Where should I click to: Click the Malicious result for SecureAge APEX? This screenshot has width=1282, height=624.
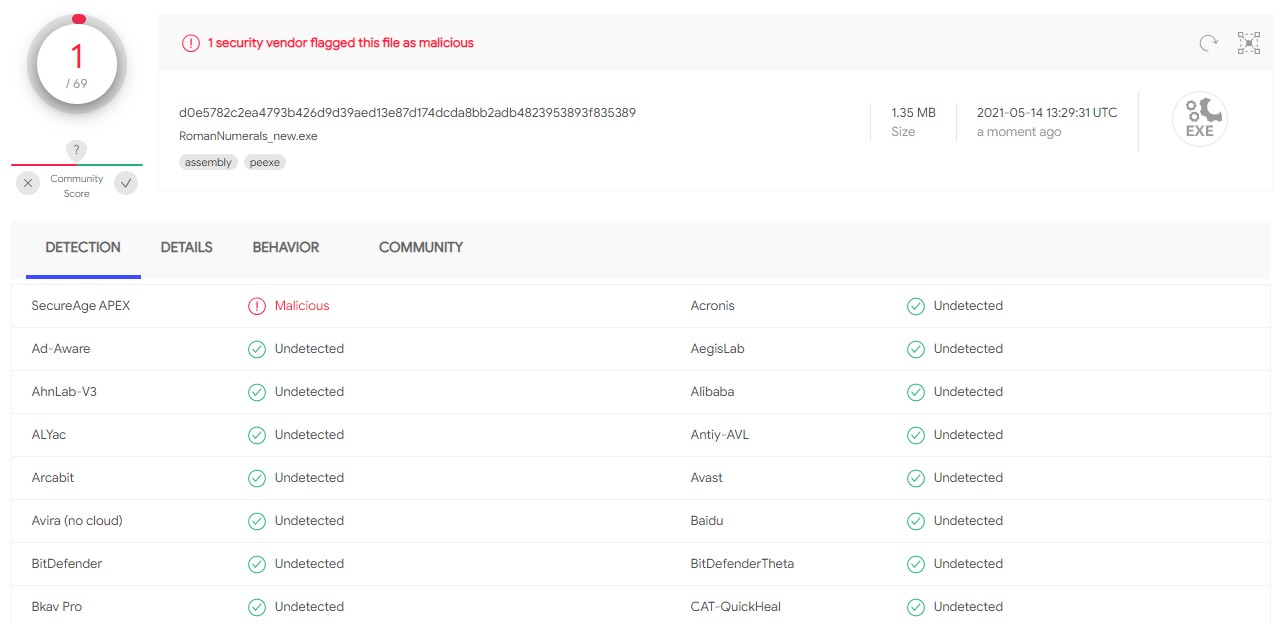pyautogui.click(x=301, y=306)
